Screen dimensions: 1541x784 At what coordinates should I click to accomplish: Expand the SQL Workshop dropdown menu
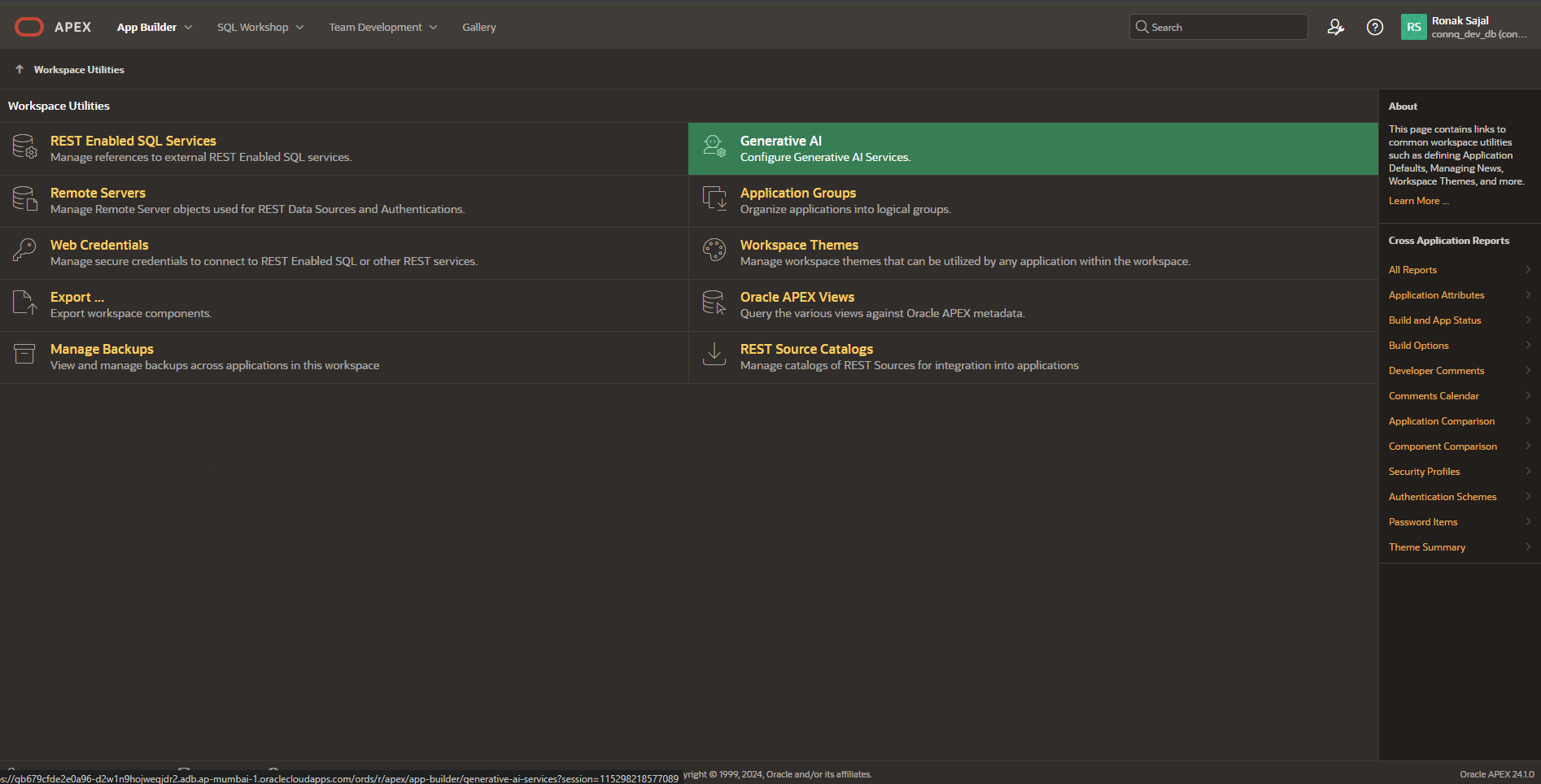tap(260, 28)
